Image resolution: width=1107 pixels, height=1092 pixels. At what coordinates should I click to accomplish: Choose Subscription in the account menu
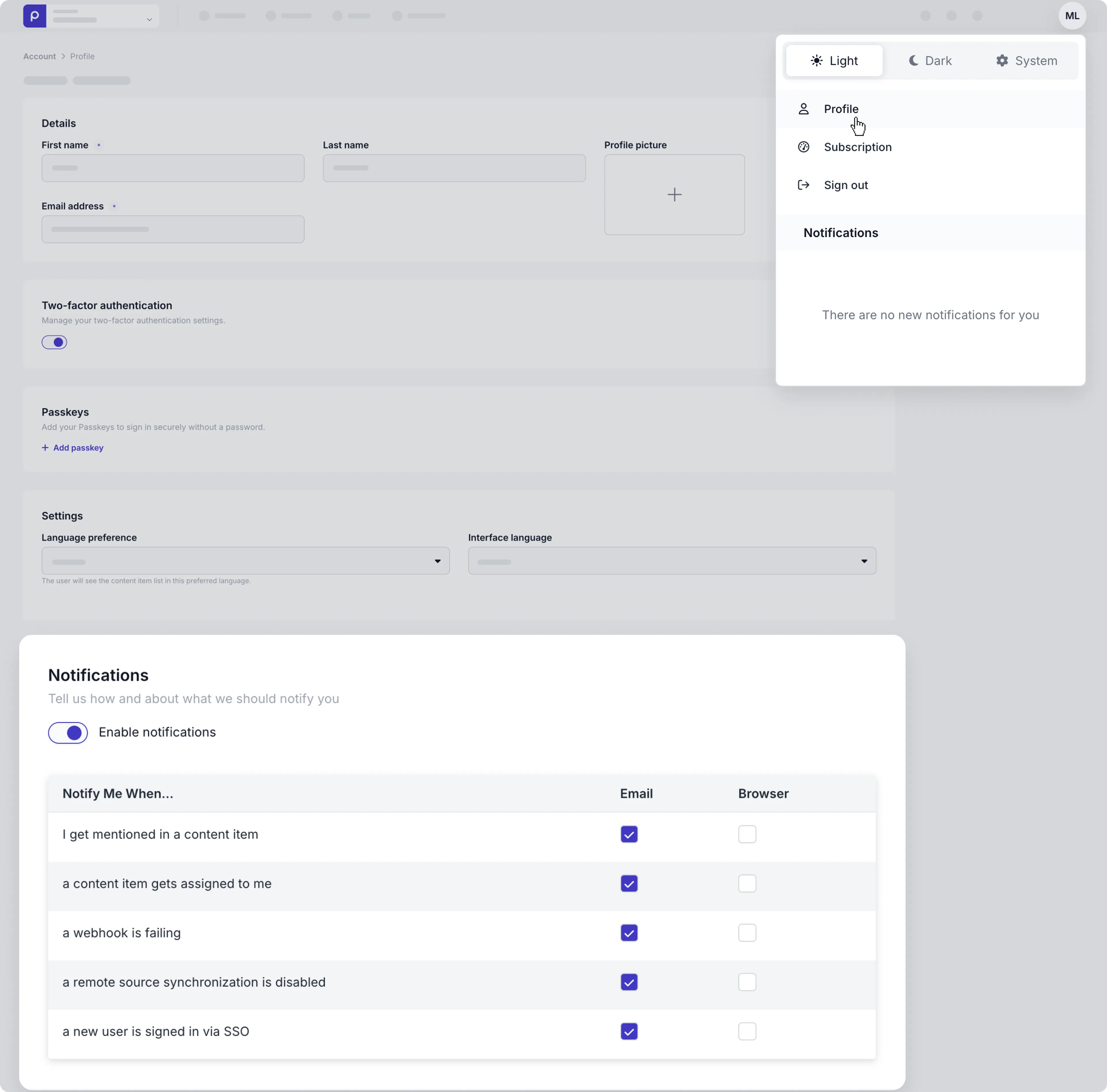coord(857,147)
